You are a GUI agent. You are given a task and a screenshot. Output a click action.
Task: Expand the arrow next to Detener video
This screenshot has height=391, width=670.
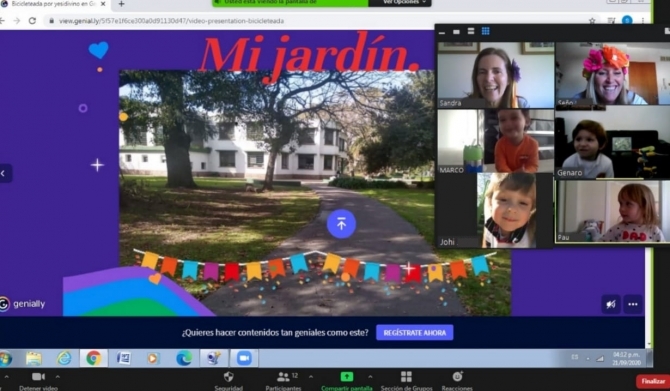click(x=58, y=376)
